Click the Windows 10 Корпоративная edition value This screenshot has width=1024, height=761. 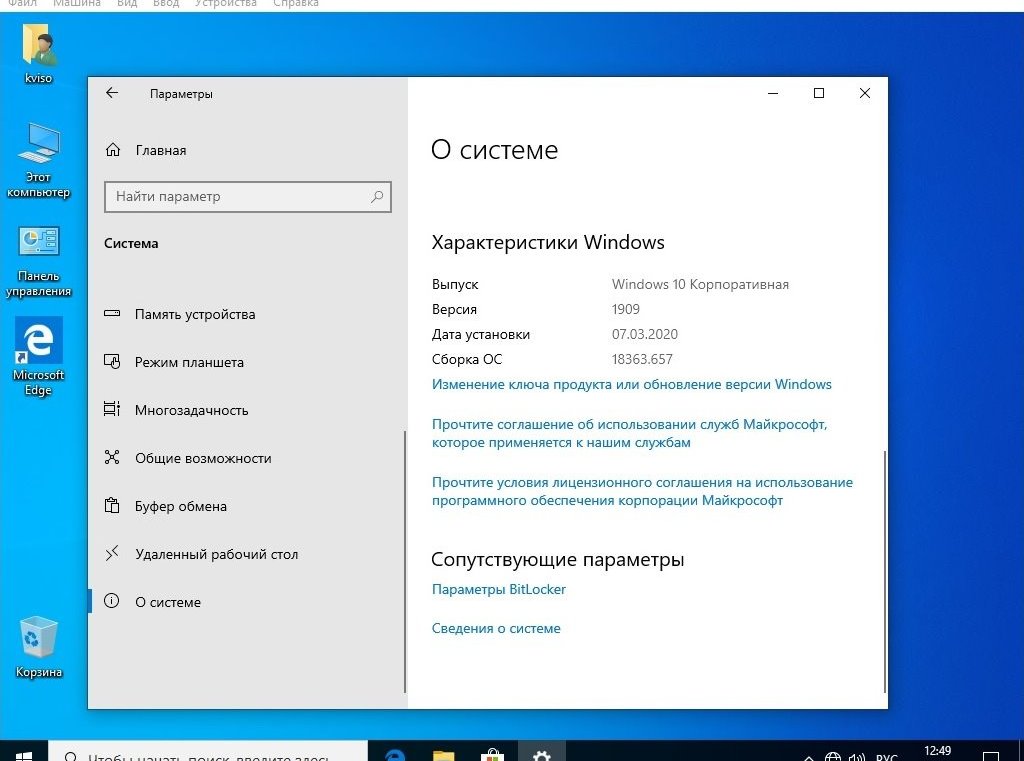pos(700,284)
